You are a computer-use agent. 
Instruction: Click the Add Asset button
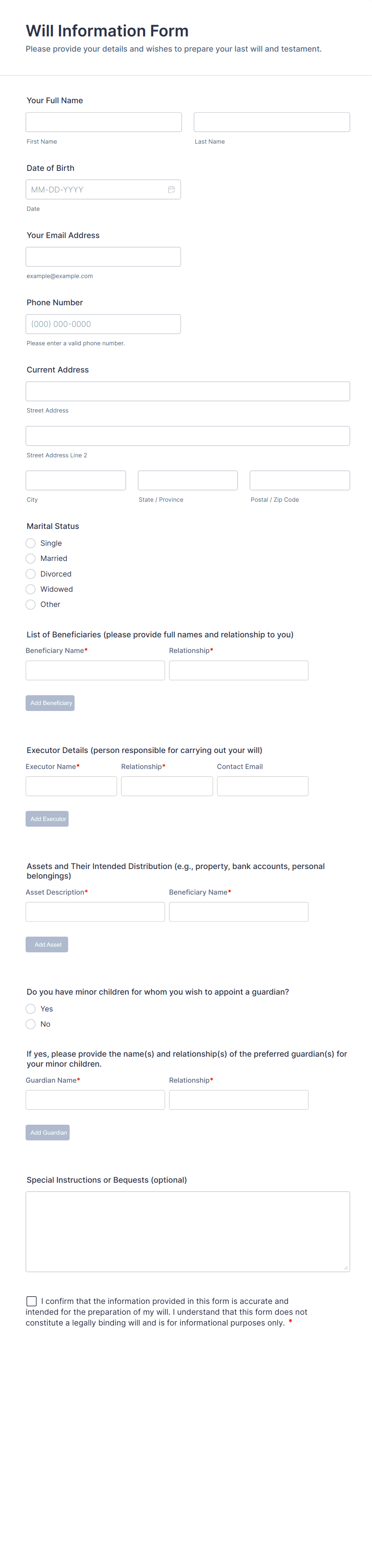47,944
